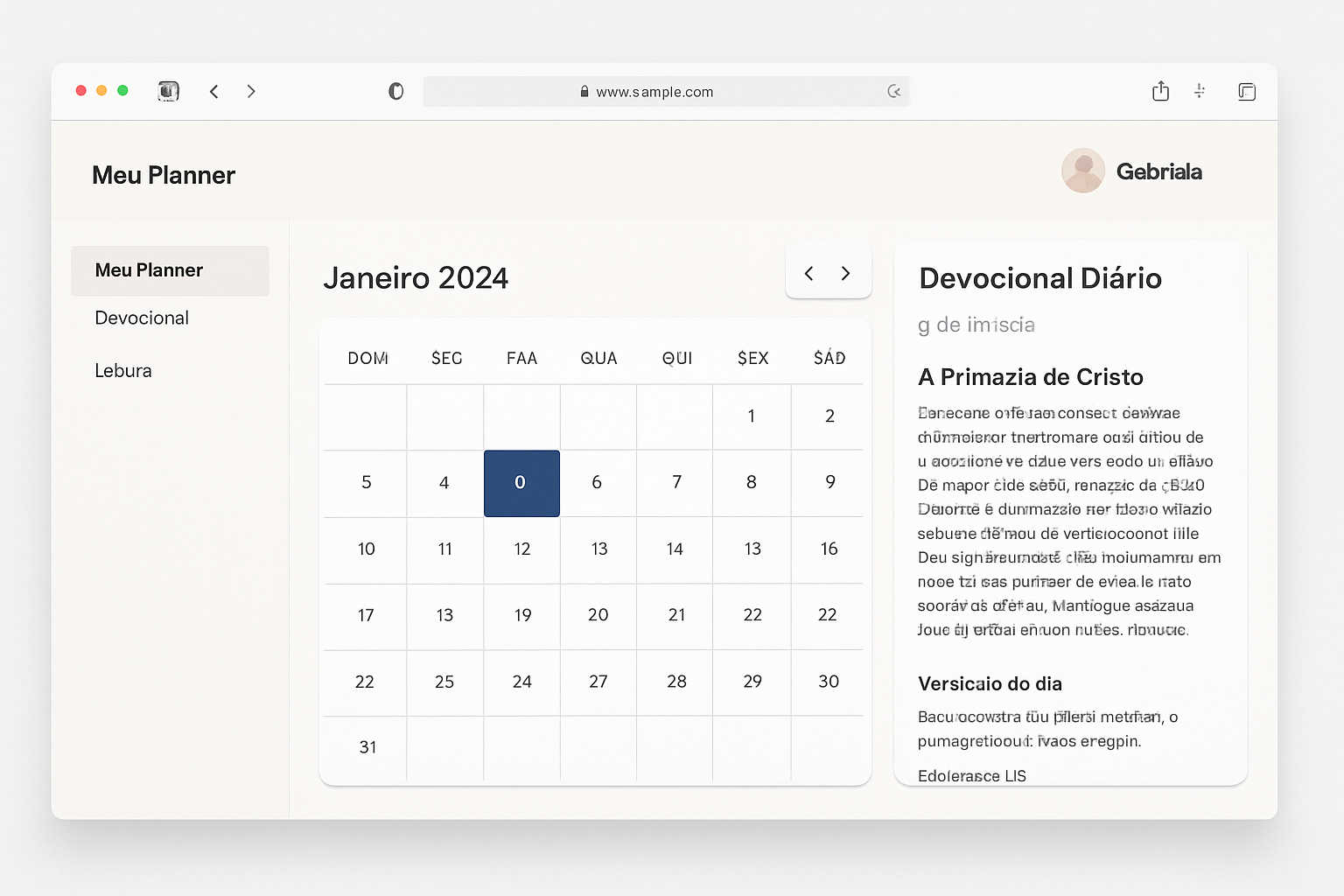
Task: Select day 2 in the calendar
Action: [829, 416]
